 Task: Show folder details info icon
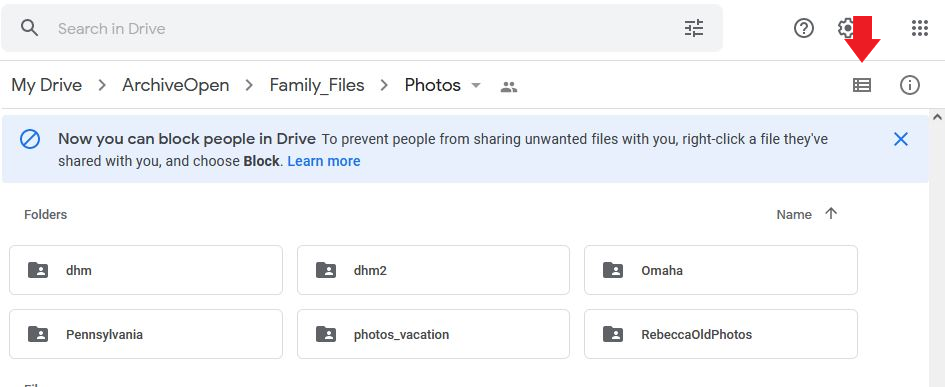[909, 86]
